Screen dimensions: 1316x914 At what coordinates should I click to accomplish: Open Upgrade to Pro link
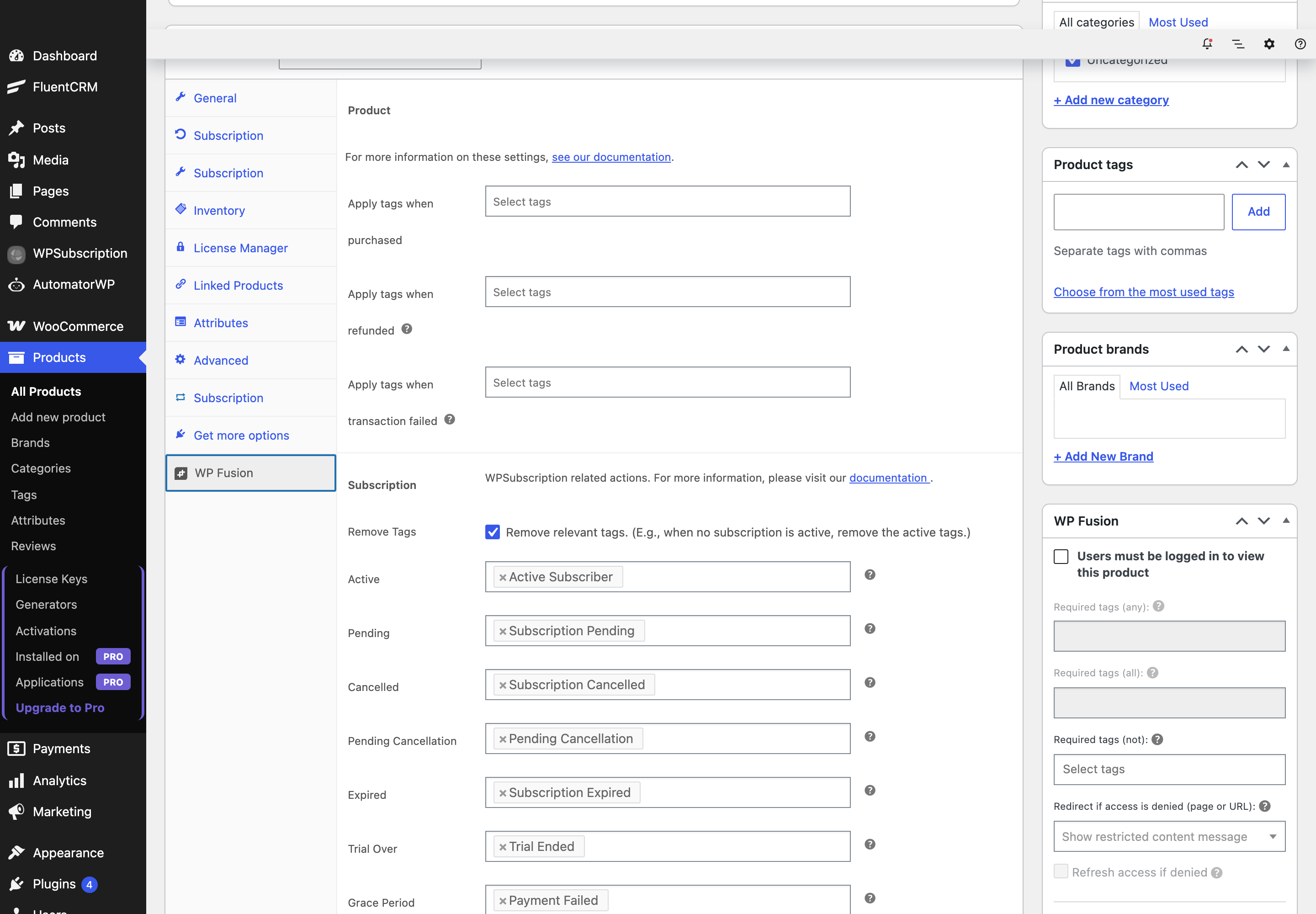59,707
